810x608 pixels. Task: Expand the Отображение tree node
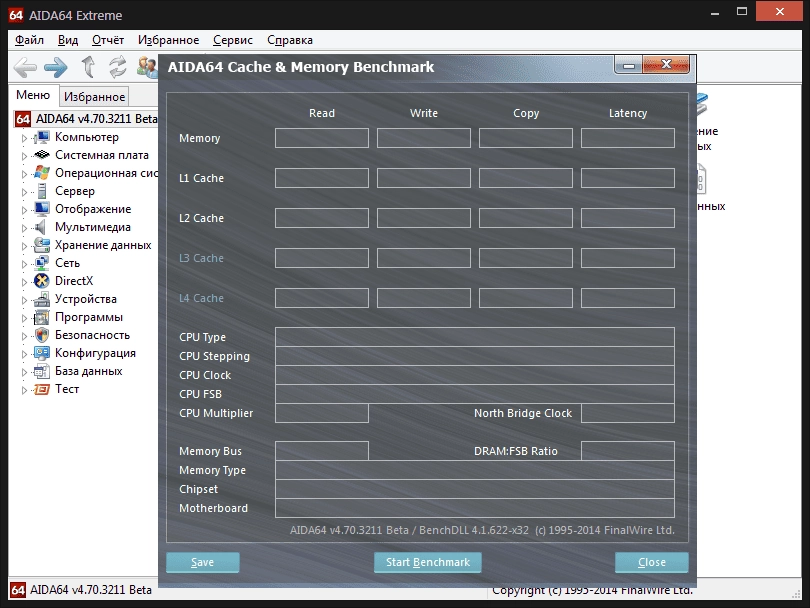click(x=24, y=210)
